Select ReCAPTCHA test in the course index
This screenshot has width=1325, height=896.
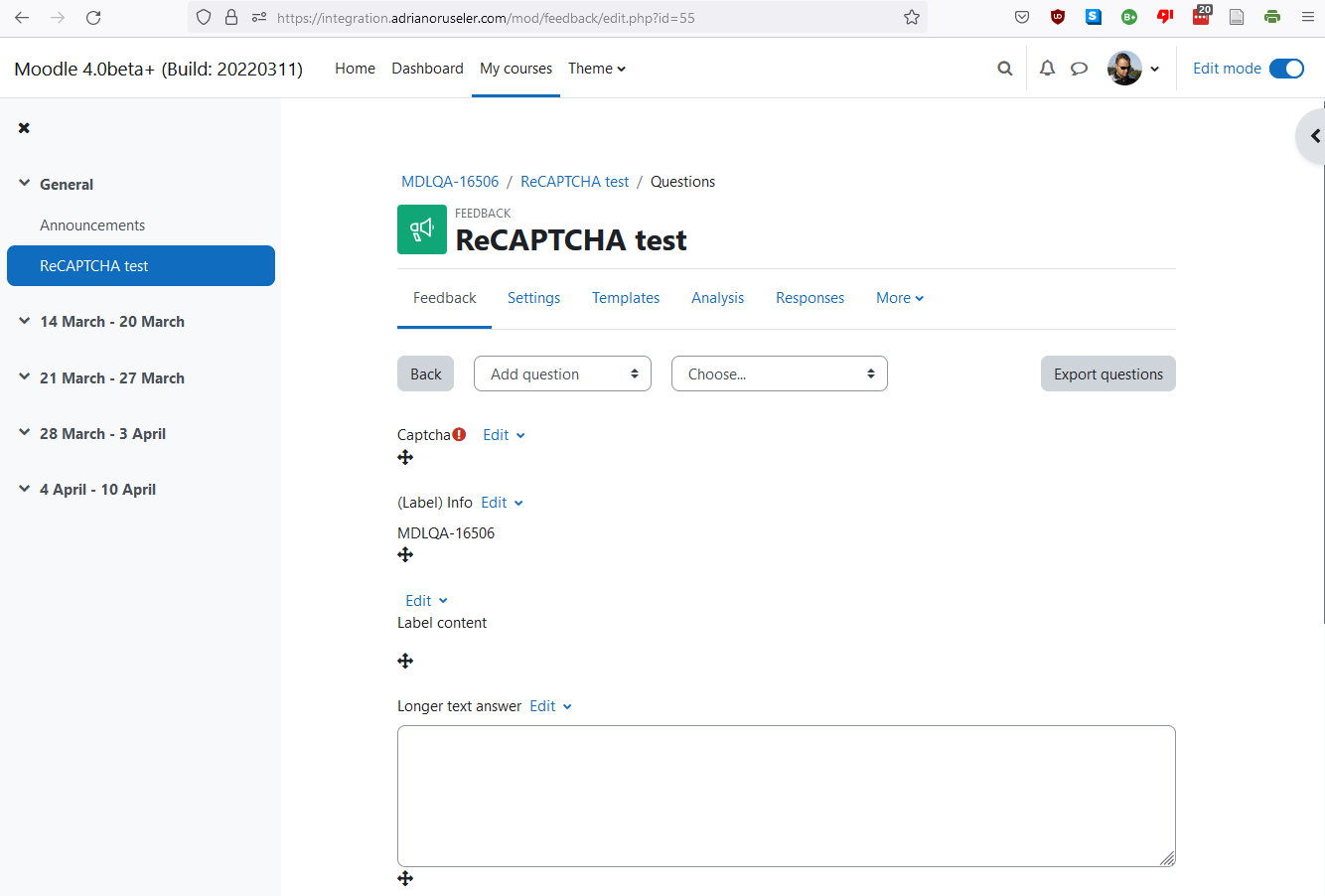click(x=141, y=265)
